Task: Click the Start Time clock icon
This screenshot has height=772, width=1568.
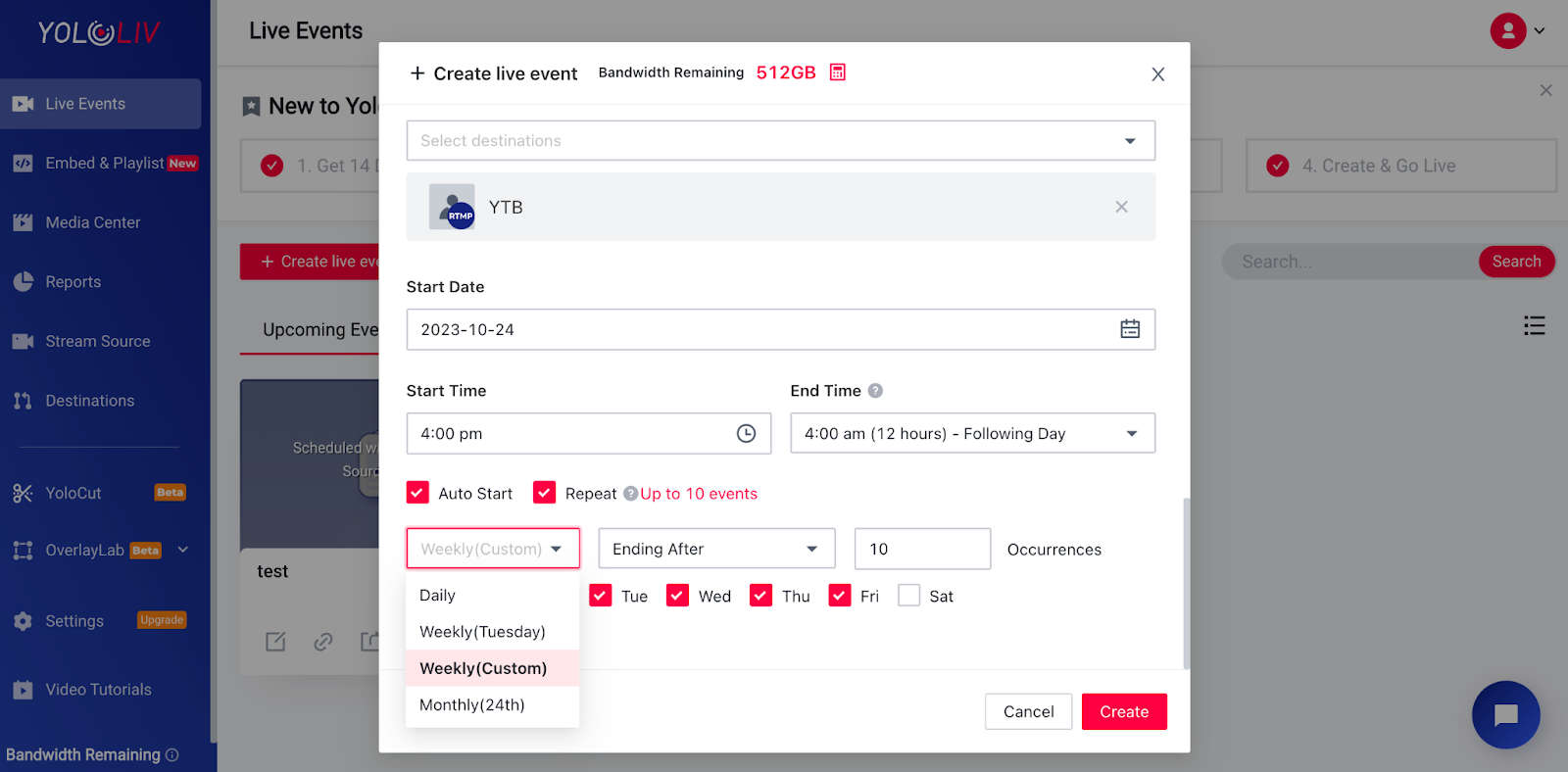Action: click(746, 433)
